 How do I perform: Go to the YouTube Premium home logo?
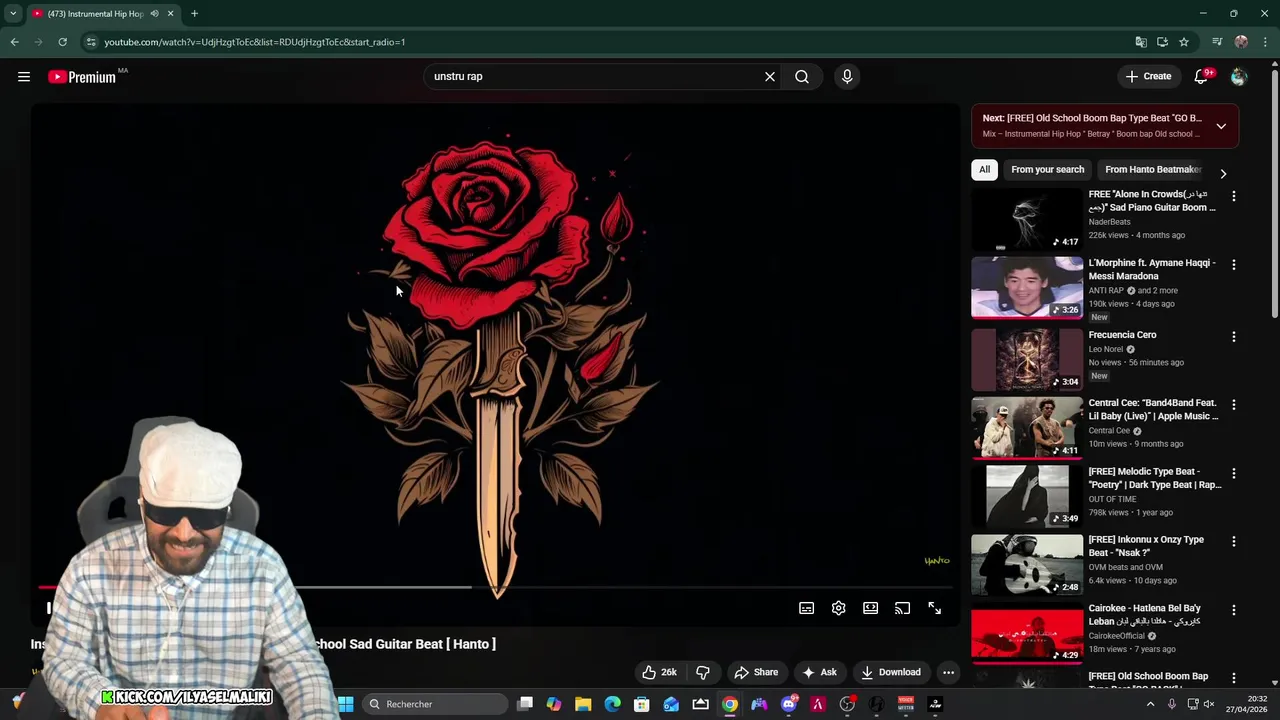[83, 77]
